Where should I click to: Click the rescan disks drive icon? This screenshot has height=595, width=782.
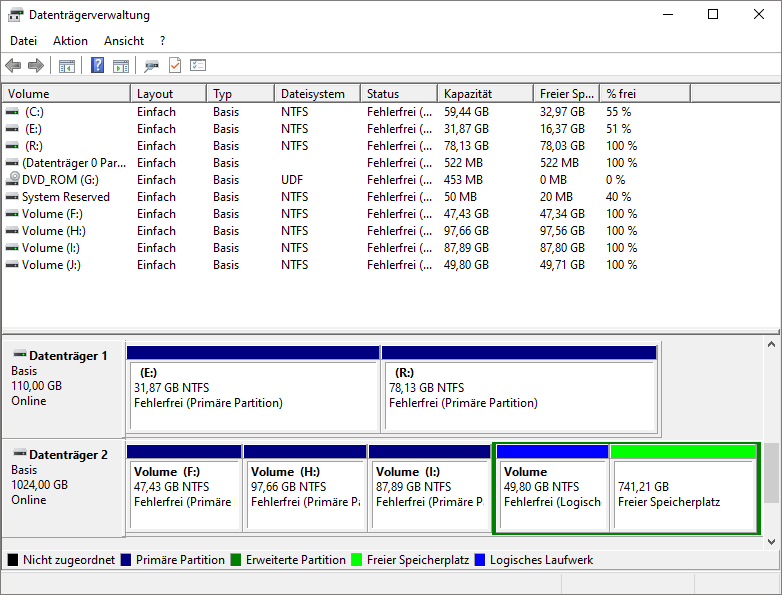coord(151,66)
